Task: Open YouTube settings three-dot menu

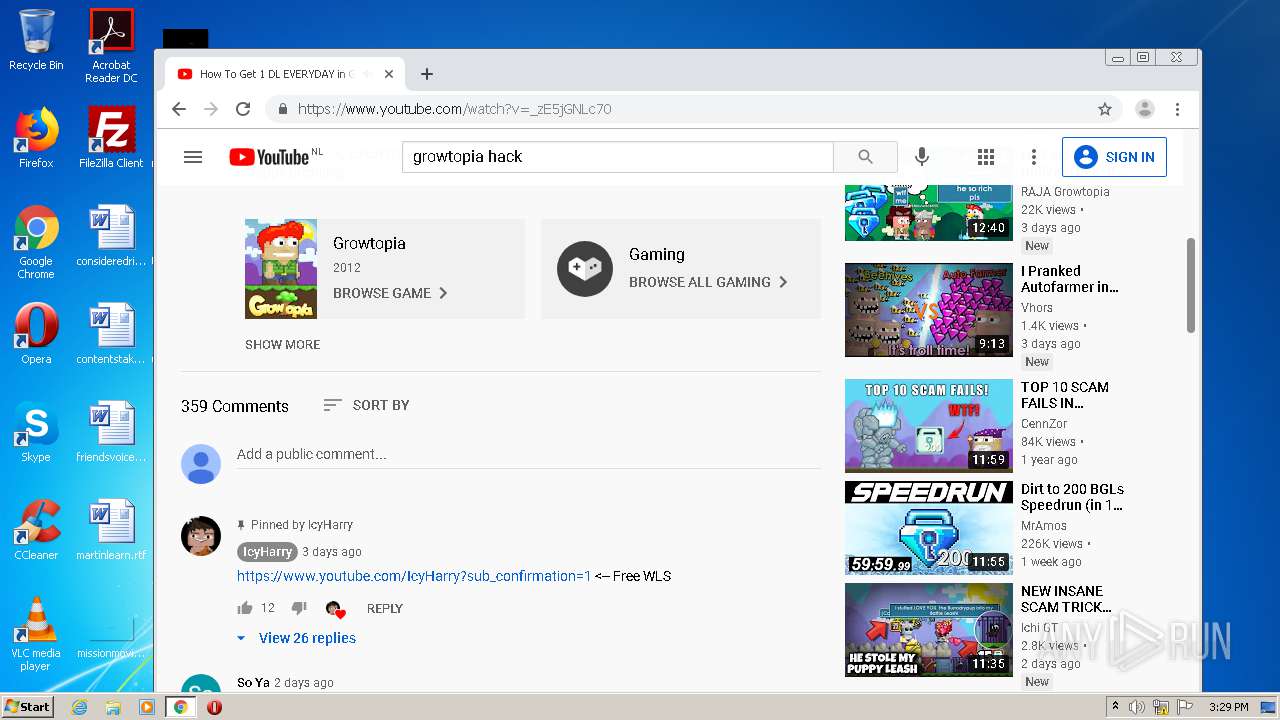Action: (1034, 157)
